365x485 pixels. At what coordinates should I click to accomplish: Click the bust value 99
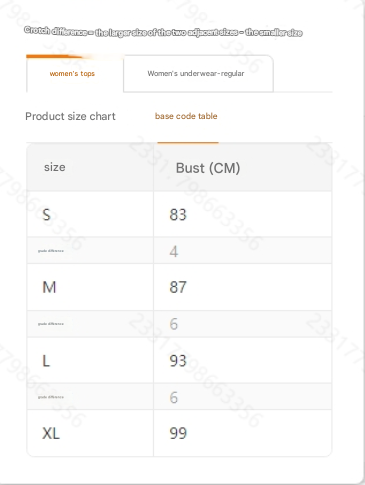pos(178,433)
